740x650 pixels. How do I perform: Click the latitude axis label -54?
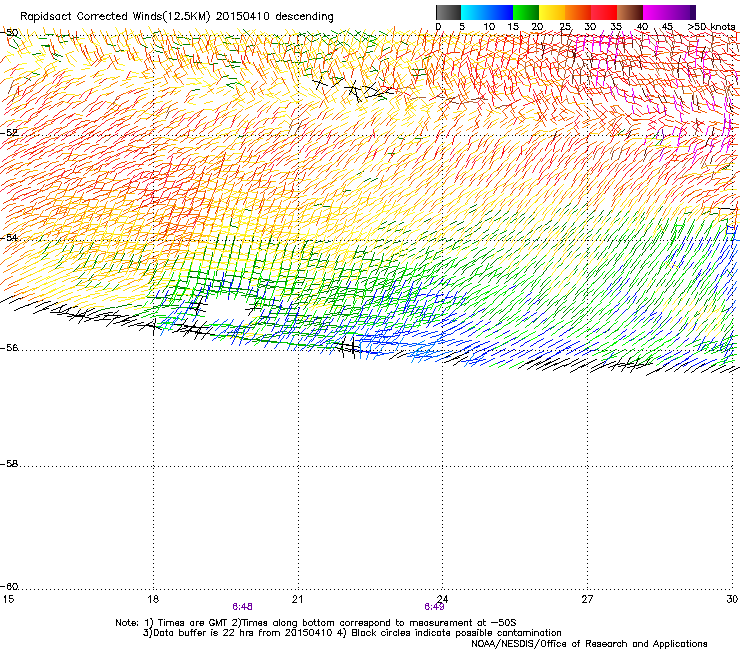coord(9,237)
